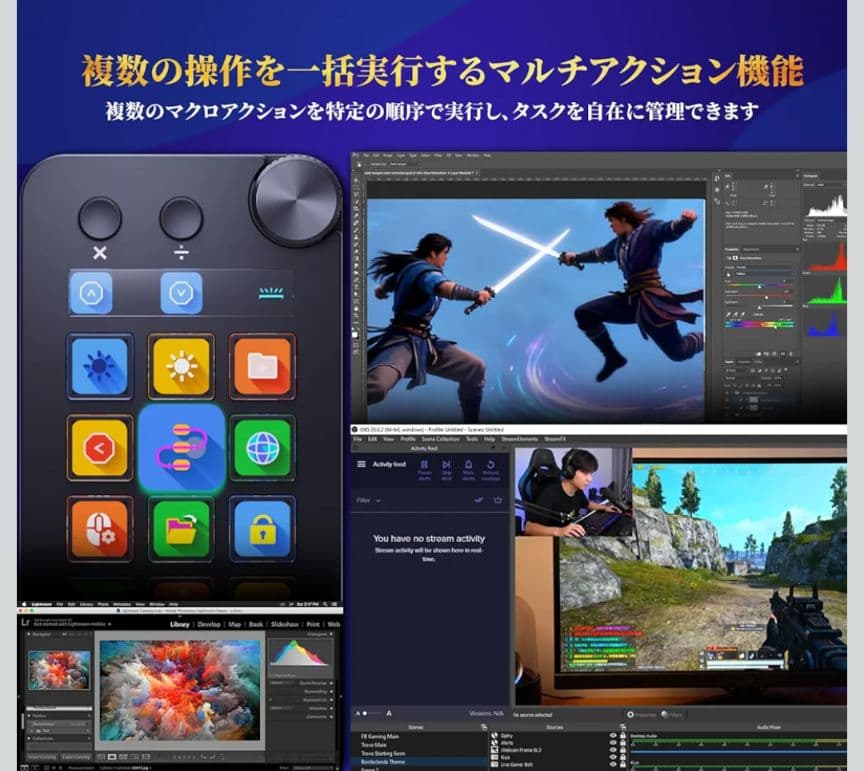The height and width of the screenshot is (771, 864).
Task: Click the Export Catalog button in Lightroom
Action: click(75, 757)
